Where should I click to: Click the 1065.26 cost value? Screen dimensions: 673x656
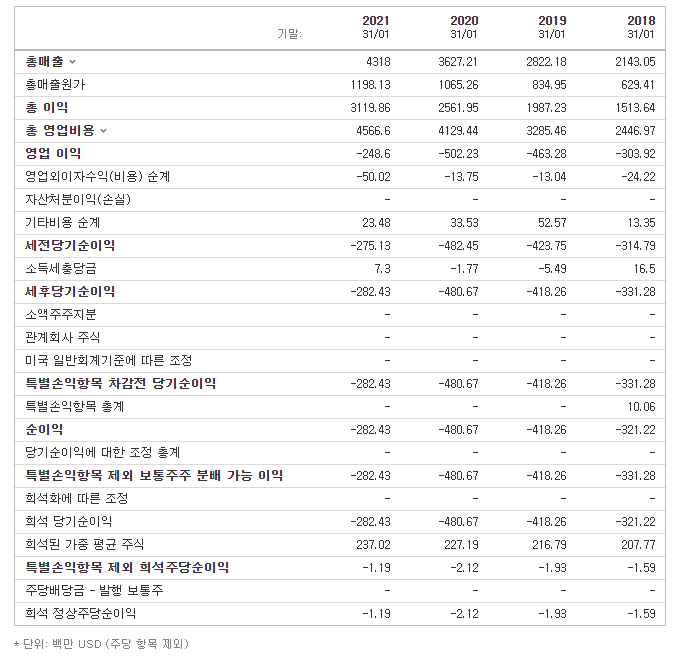(458, 85)
